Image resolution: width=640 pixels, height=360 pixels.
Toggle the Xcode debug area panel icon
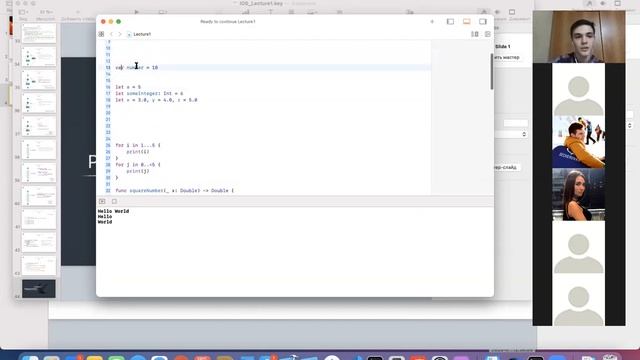click(x=467, y=22)
